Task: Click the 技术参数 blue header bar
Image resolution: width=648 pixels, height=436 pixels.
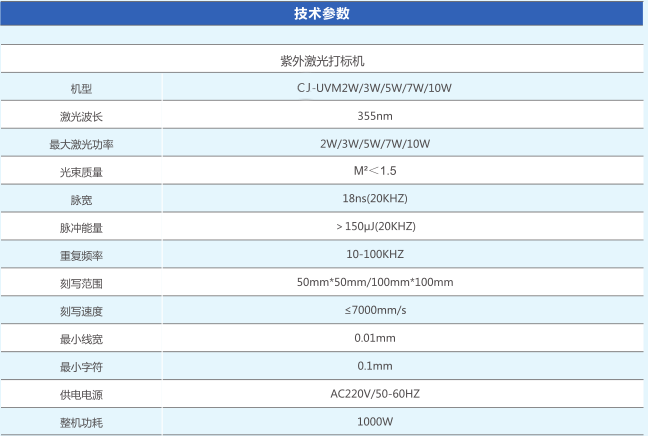Action: [322, 14]
